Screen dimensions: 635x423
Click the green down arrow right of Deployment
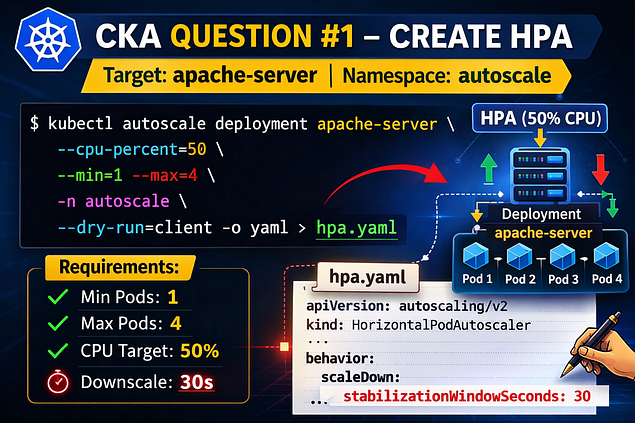tap(612, 206)
